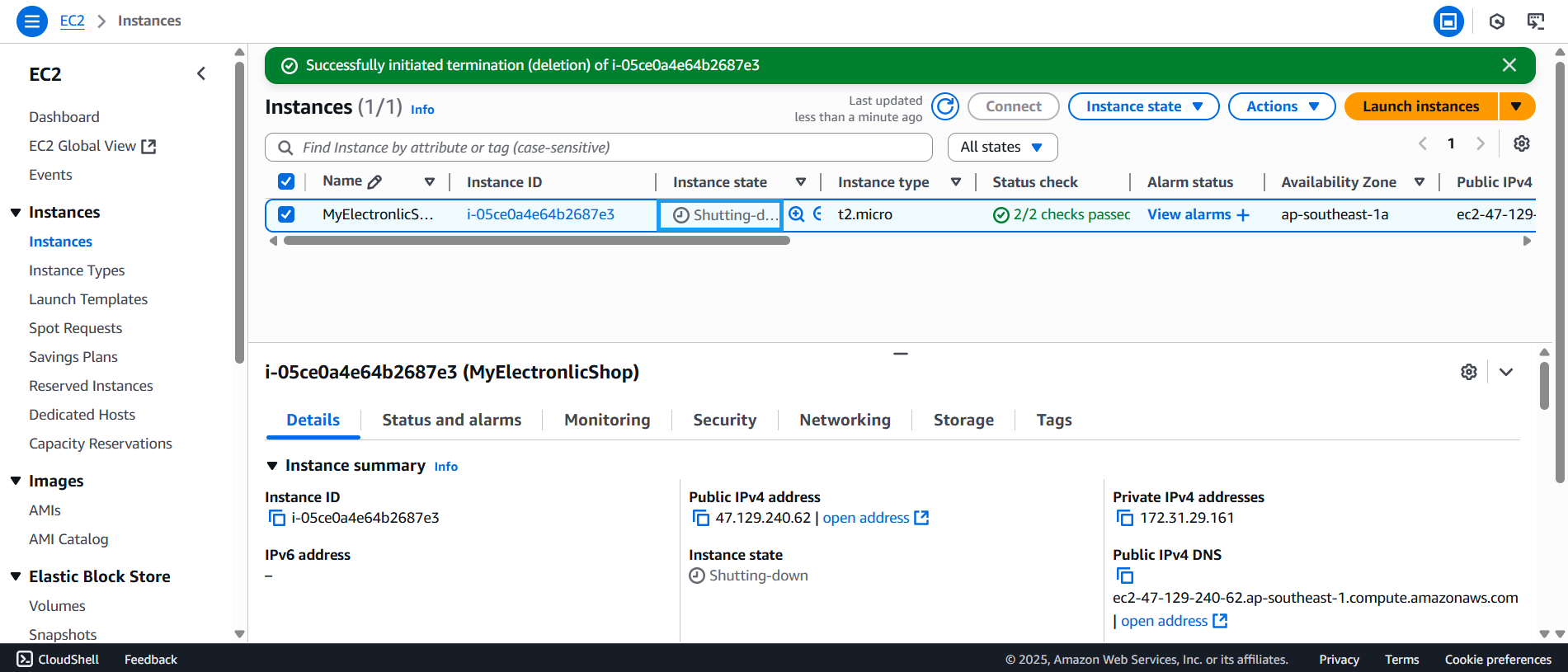1568x672 pixels.
Task: Open the Launch instances split arrow
Action: (x=1517, y=106)
